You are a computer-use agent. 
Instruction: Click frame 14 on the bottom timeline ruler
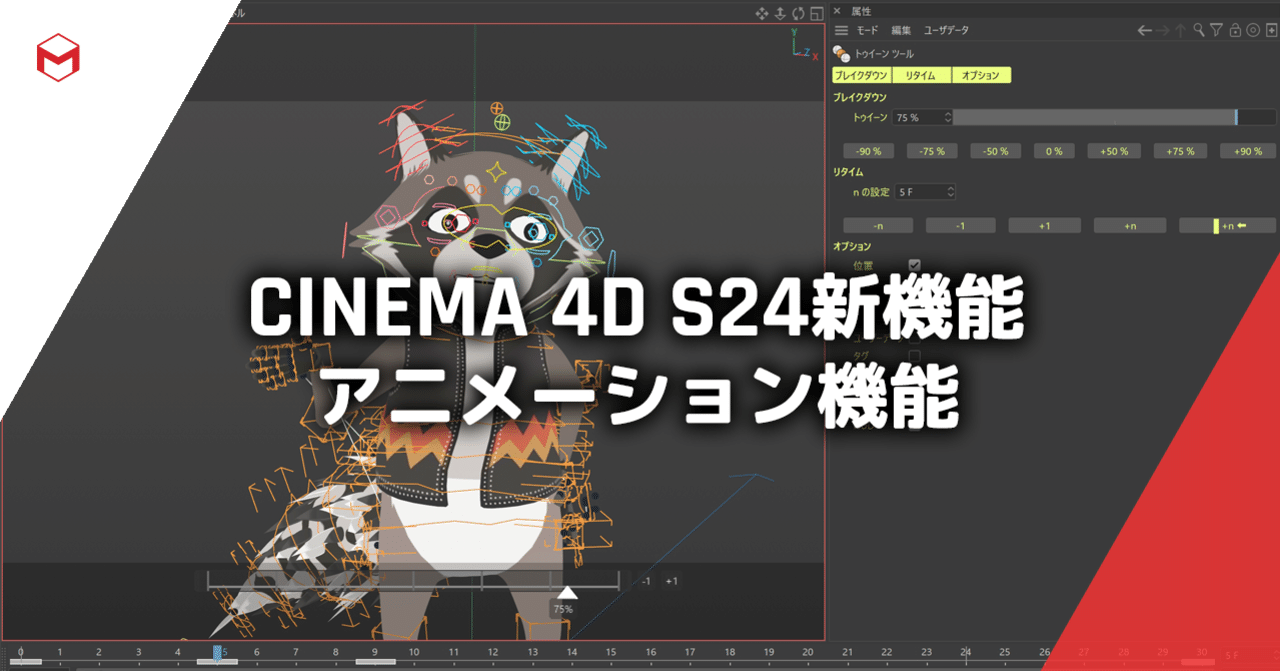pos(570,651)
